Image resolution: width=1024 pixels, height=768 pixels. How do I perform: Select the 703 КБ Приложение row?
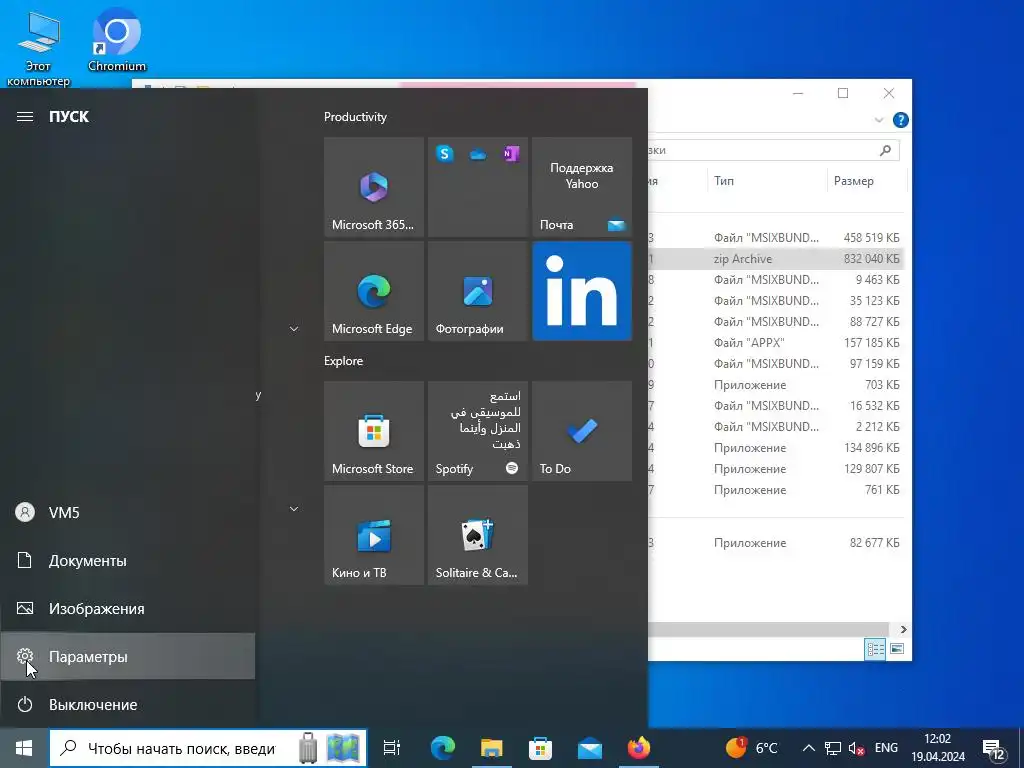[x=776, y=385]
